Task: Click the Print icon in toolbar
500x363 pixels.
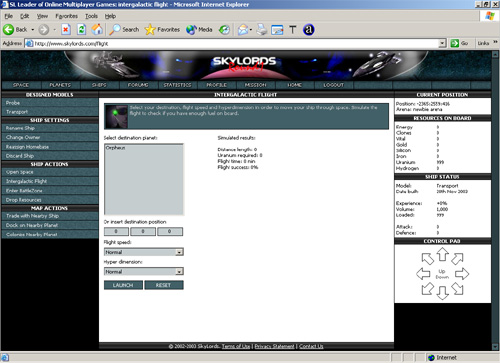Action: (x=262, y=30)
